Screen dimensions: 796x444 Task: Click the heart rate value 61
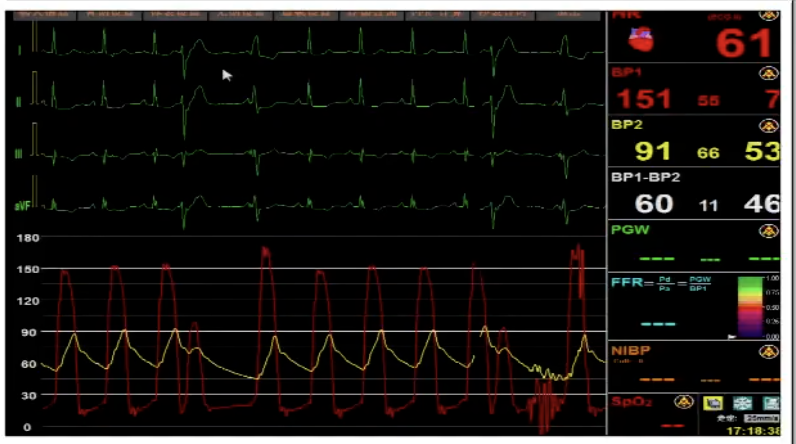pyautogui.click(x=744, y=43)
